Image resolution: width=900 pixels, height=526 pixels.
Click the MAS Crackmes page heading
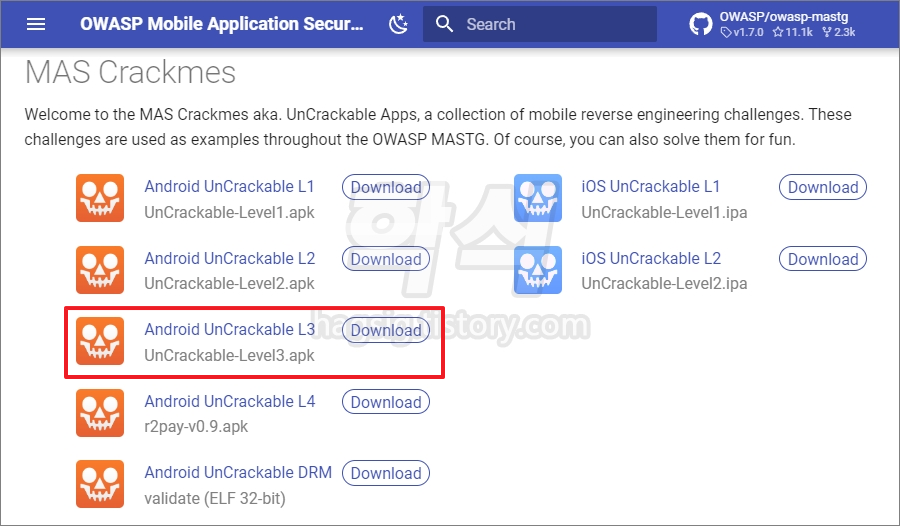click(130, 72)
